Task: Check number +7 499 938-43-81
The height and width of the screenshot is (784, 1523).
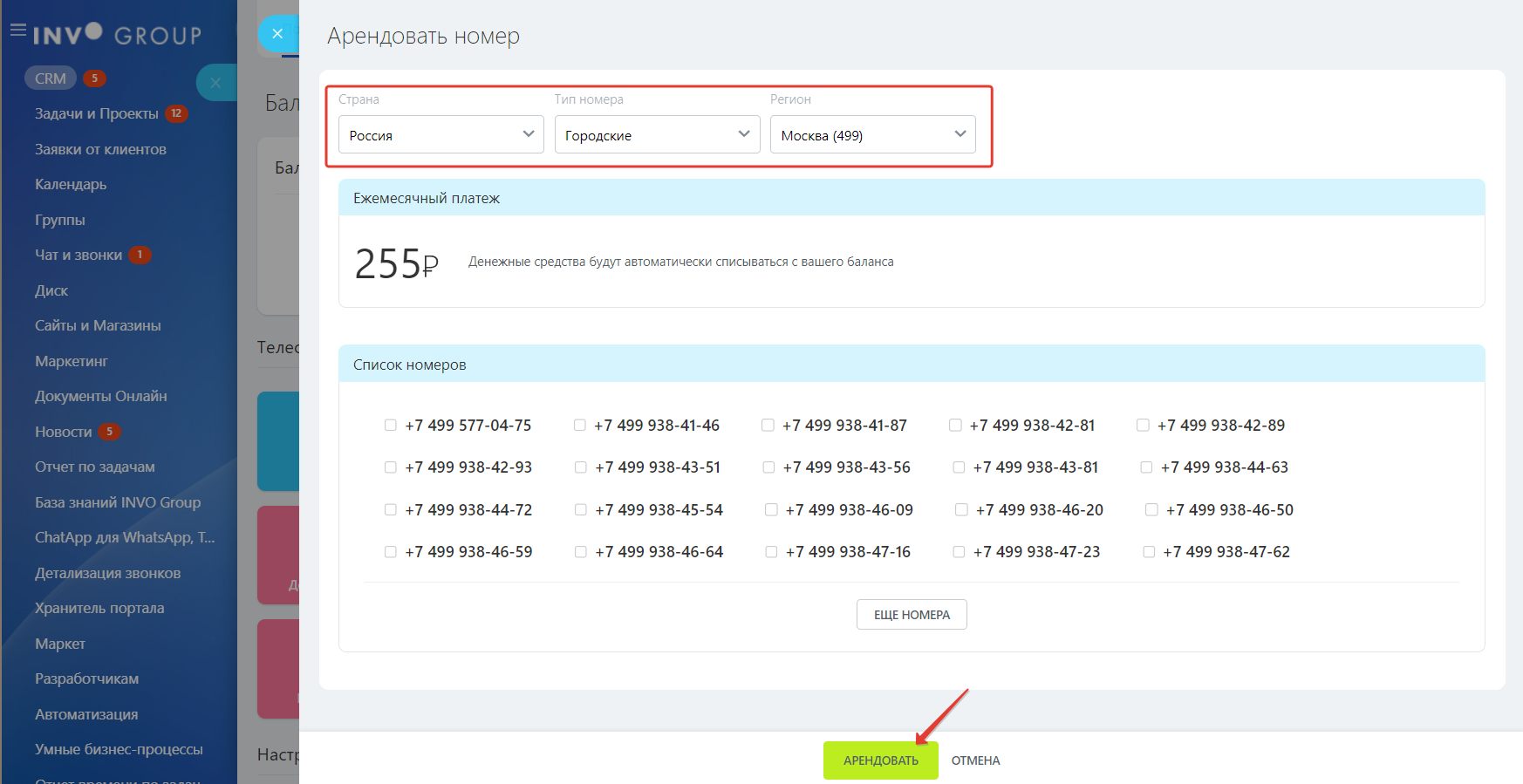Action: pyautogui.click(x=959, y=467)
